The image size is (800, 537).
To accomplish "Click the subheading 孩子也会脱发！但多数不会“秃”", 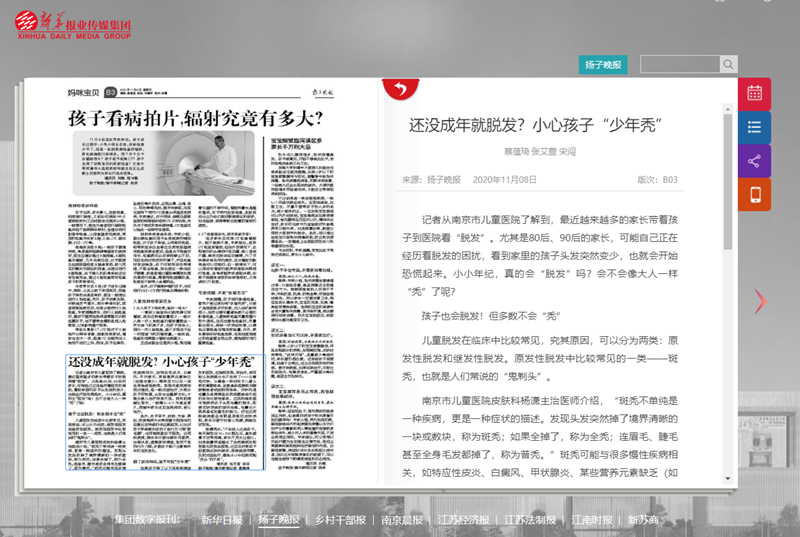I will click(x=491, y=316).
